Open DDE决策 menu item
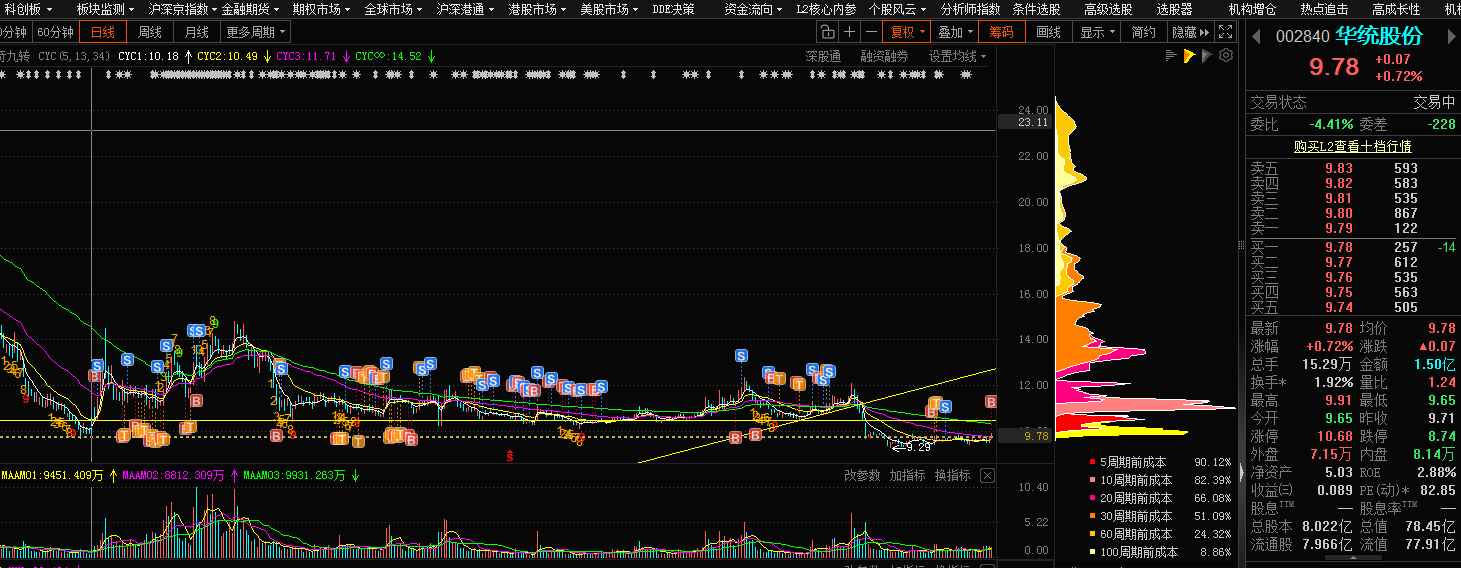Viewport: 1461px width, 568px height. click(x=673, y=9)
